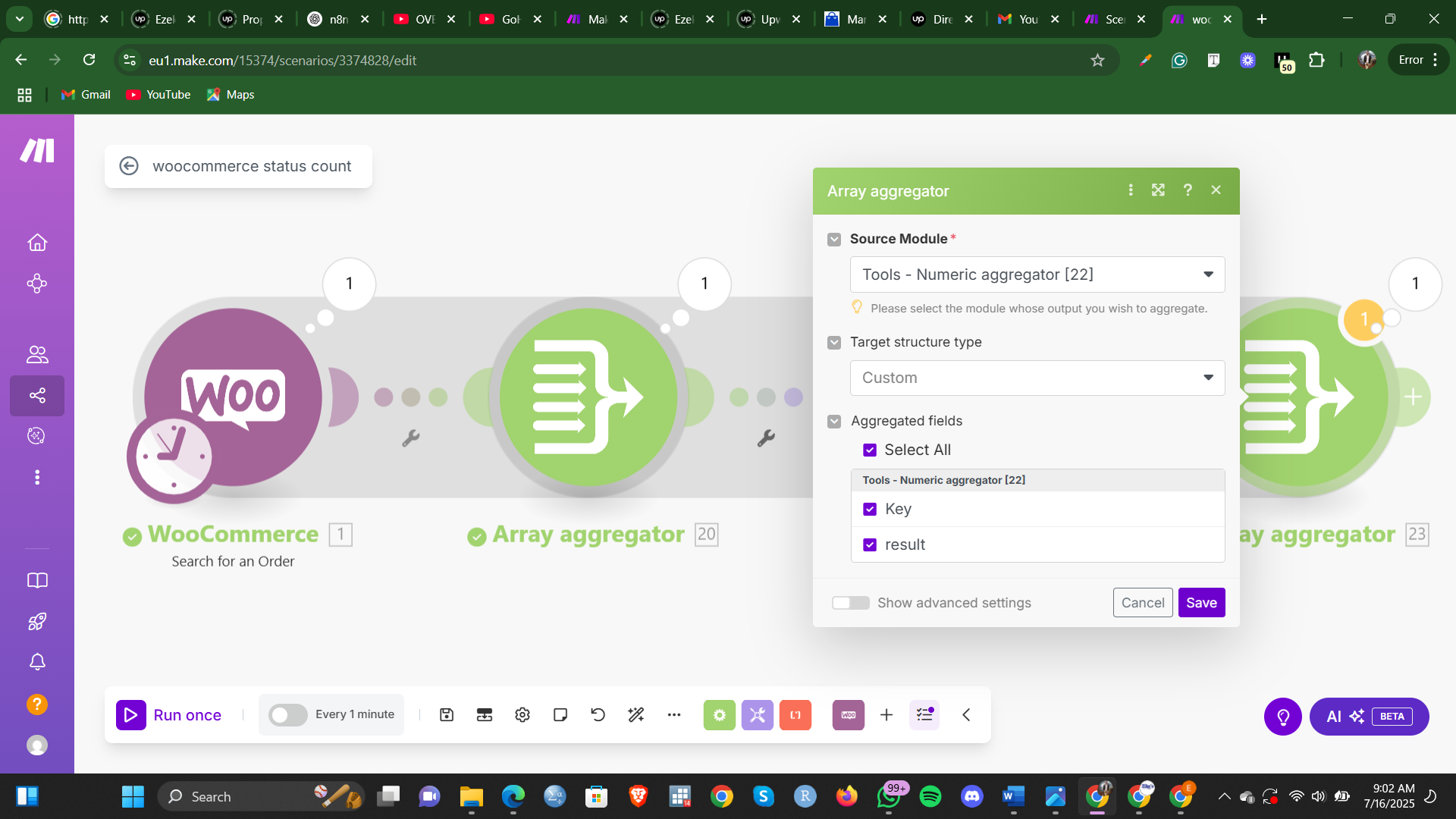The height and width of the screenshot is (819, 1456).
Task: Enable Show advanced settings toggle
Action: [x=851, y=603]
